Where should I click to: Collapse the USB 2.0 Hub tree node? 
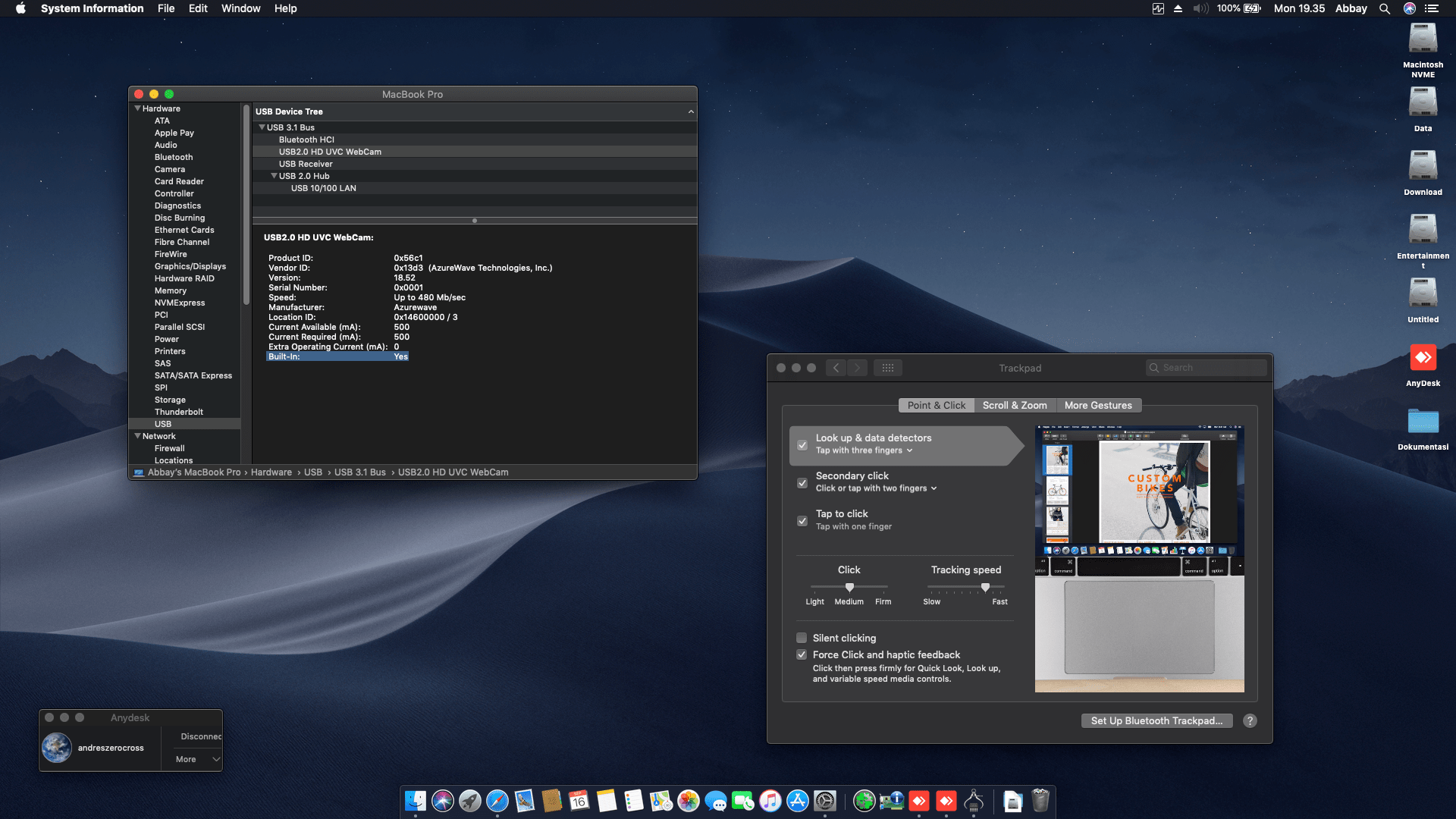pyautogui.click(x=275, y=176)
